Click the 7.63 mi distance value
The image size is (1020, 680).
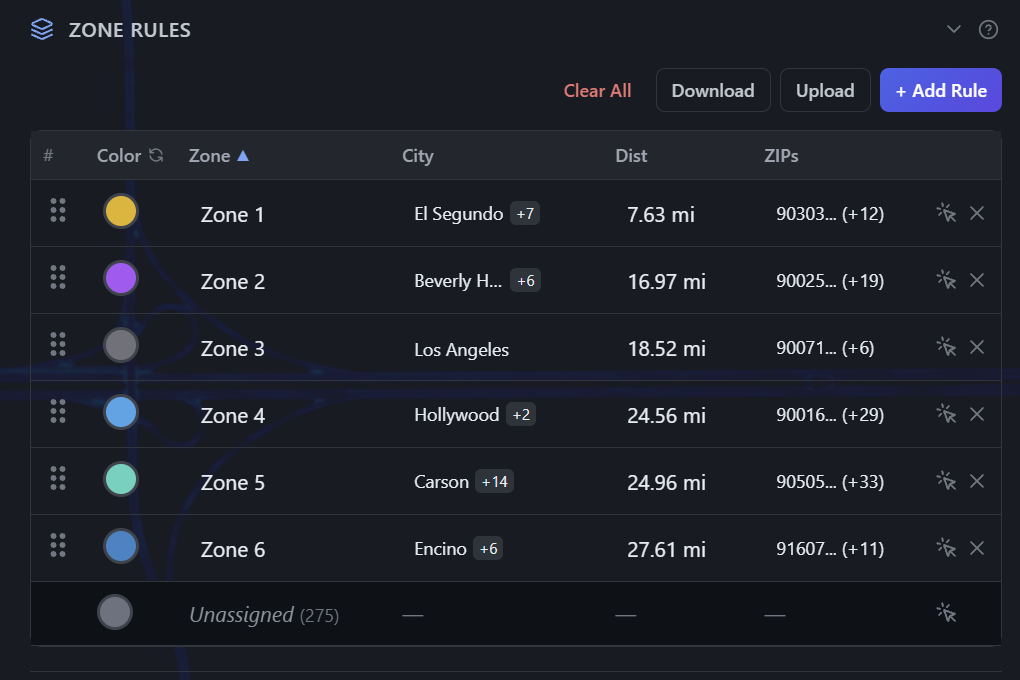(x=661, y=215)
